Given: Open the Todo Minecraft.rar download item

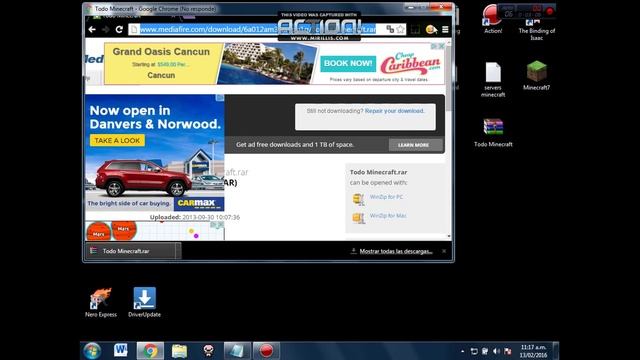Looking at the screenshot, I should (x=131, y=251).
